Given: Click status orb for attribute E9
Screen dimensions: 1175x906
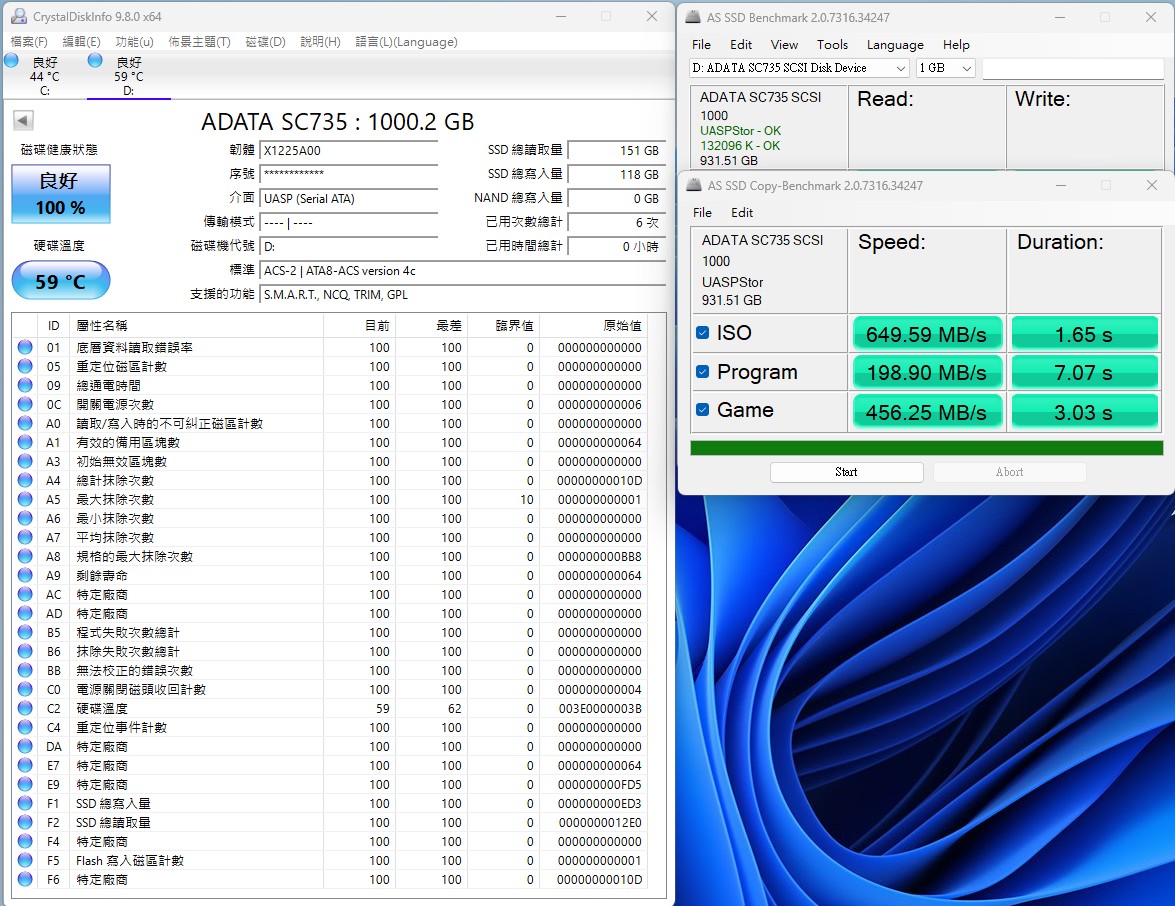Looking at the screenshot, I should [x=25, y=784].
